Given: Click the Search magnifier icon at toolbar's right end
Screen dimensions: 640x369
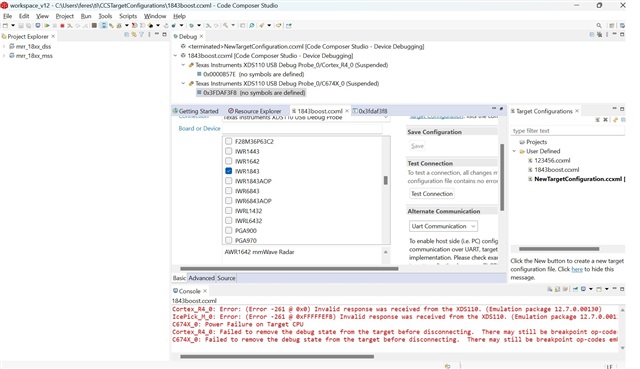Looking at the screenshot, I should click(x=599, y=25).
